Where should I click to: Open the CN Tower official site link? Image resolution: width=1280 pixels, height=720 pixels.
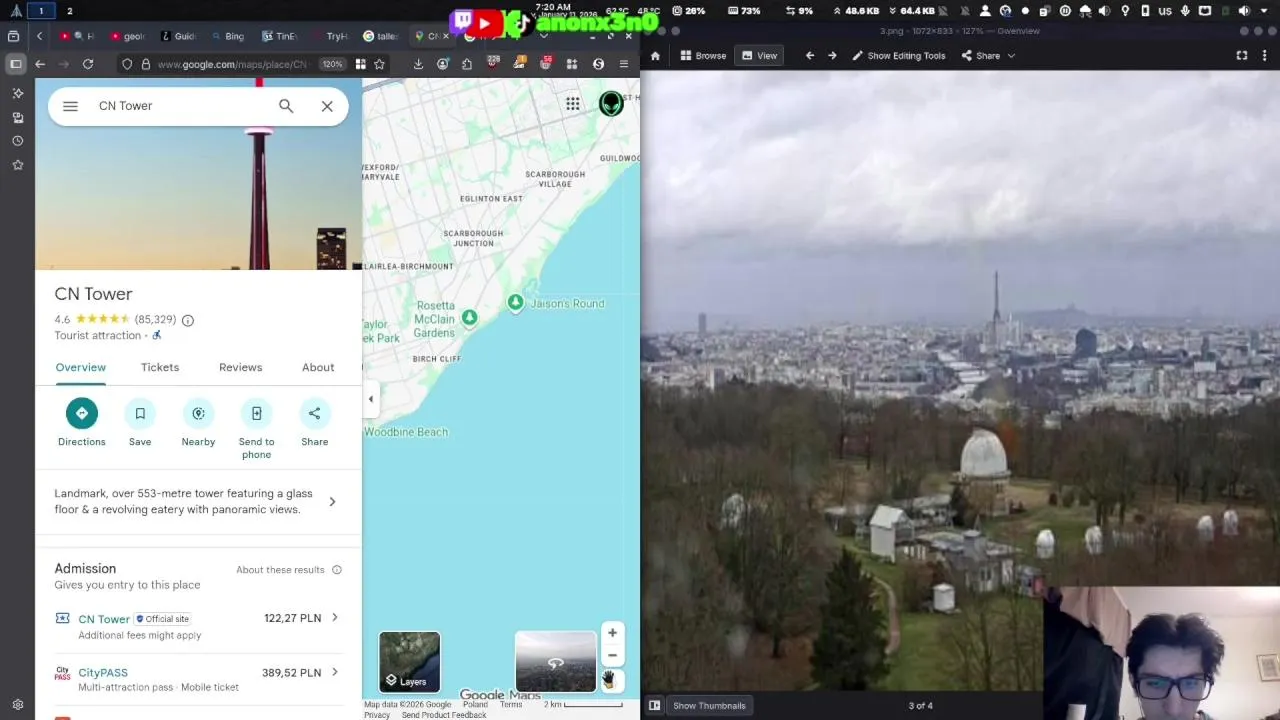pyautogui.click(x=104, y=619)
